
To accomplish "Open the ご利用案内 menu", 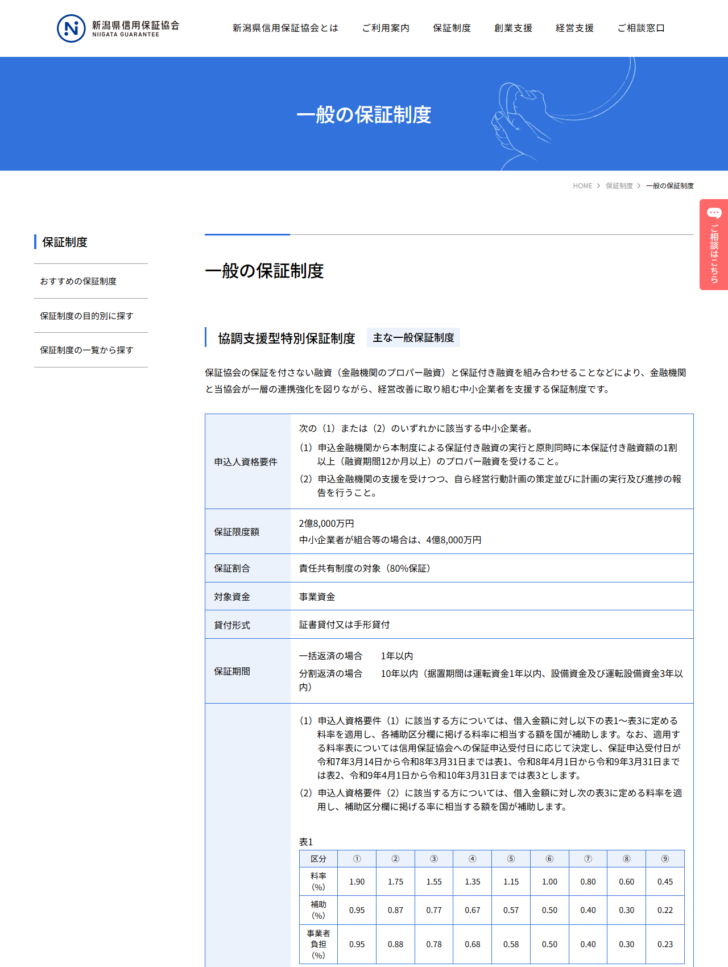I will (385, 28).
